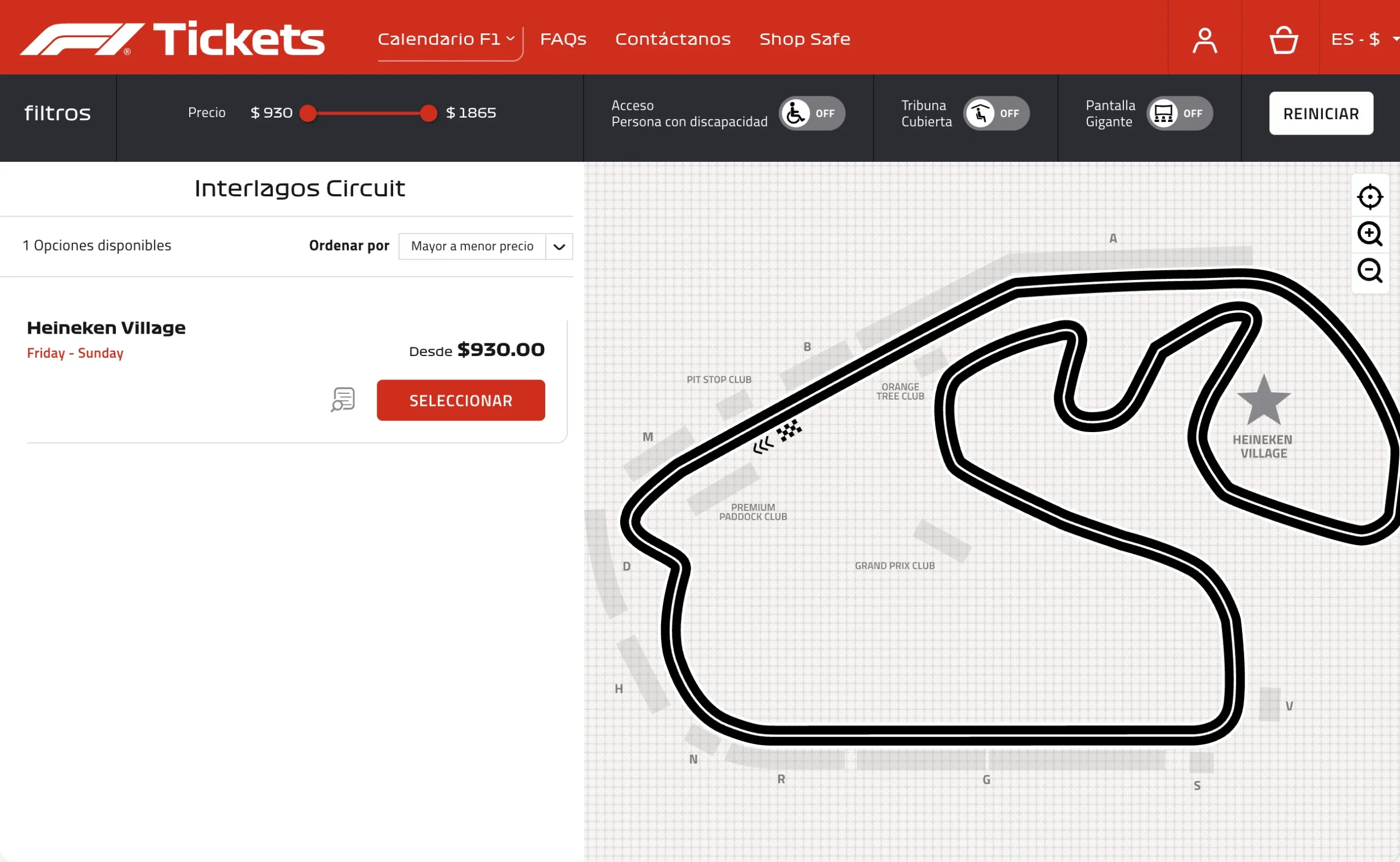Zoom out of the circuit map
This screenshot has width=1400, height=862.
[x=1369, y=270]
